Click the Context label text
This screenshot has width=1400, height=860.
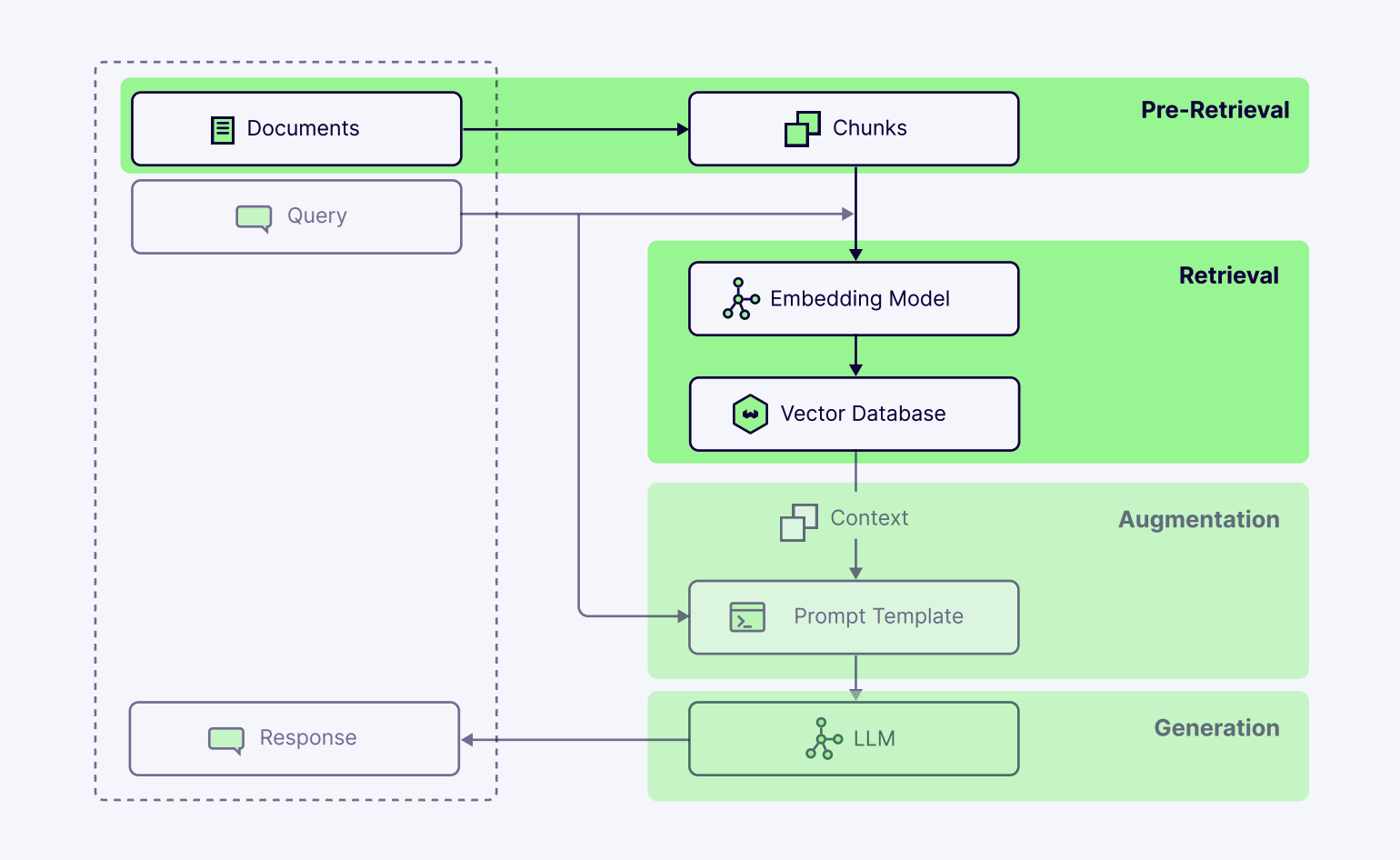coord(869,518)
